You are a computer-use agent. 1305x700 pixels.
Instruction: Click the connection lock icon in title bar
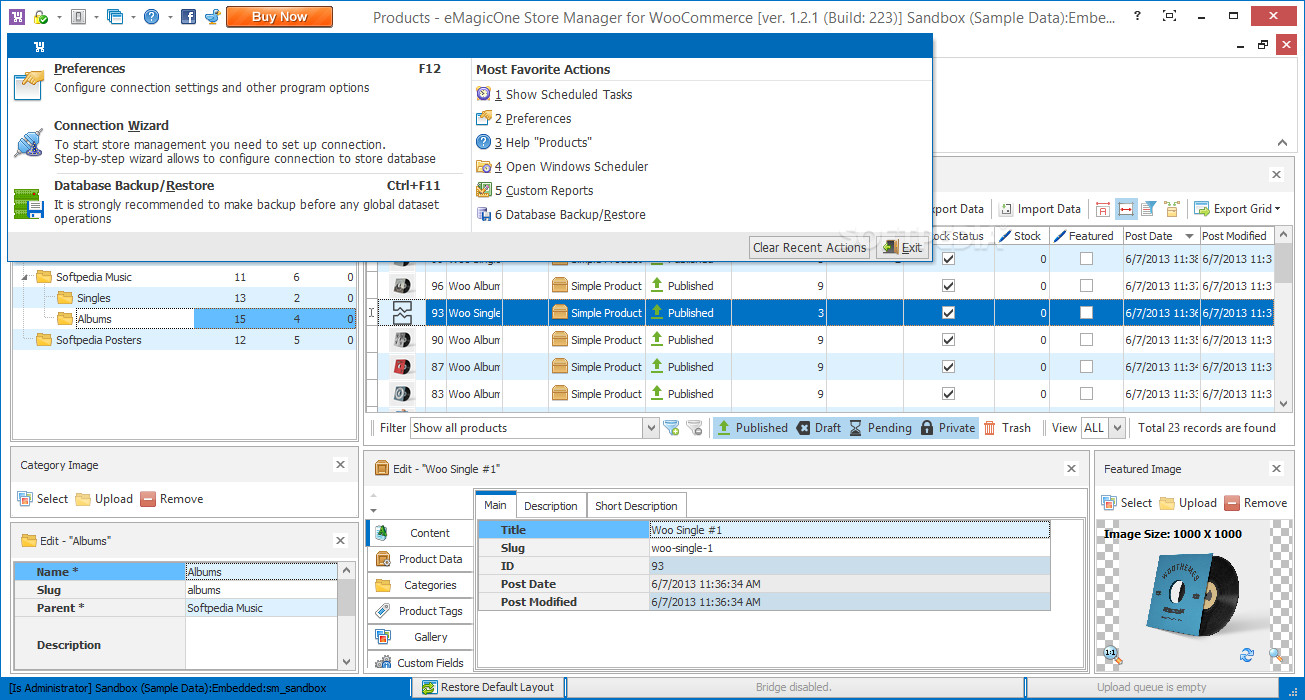(40, 17)
